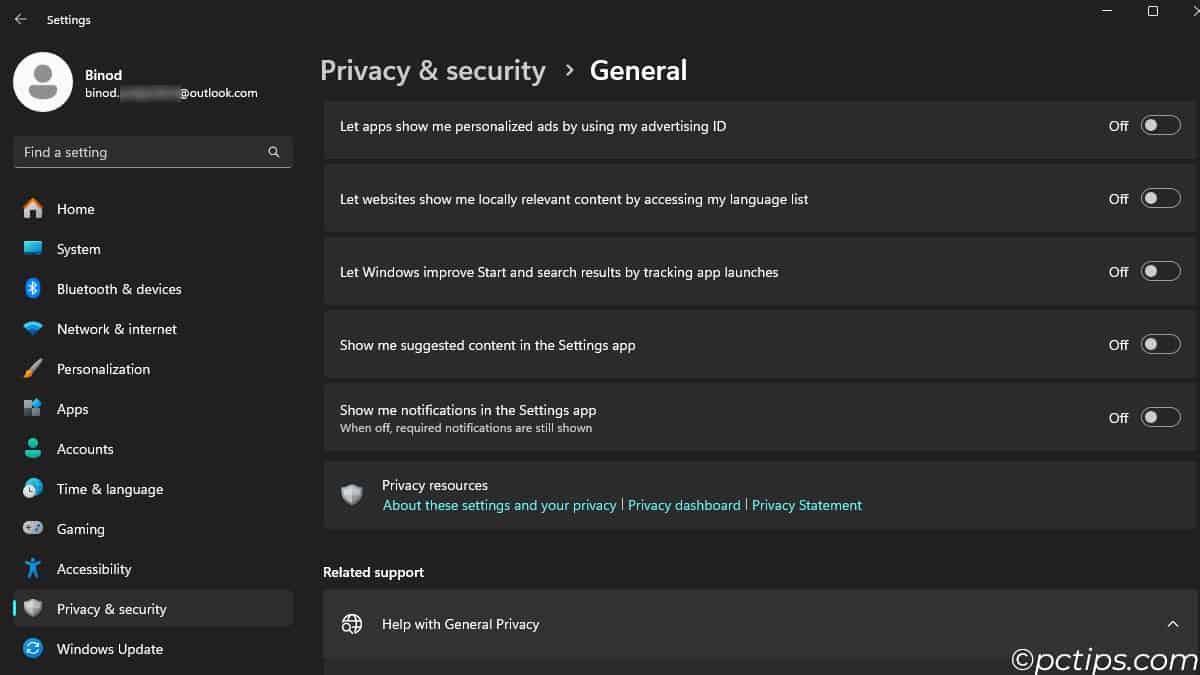Viewport: 1200px width, 675px height.
Task: Open the Privacy dashboard link
Action: [x=684, y=506]
